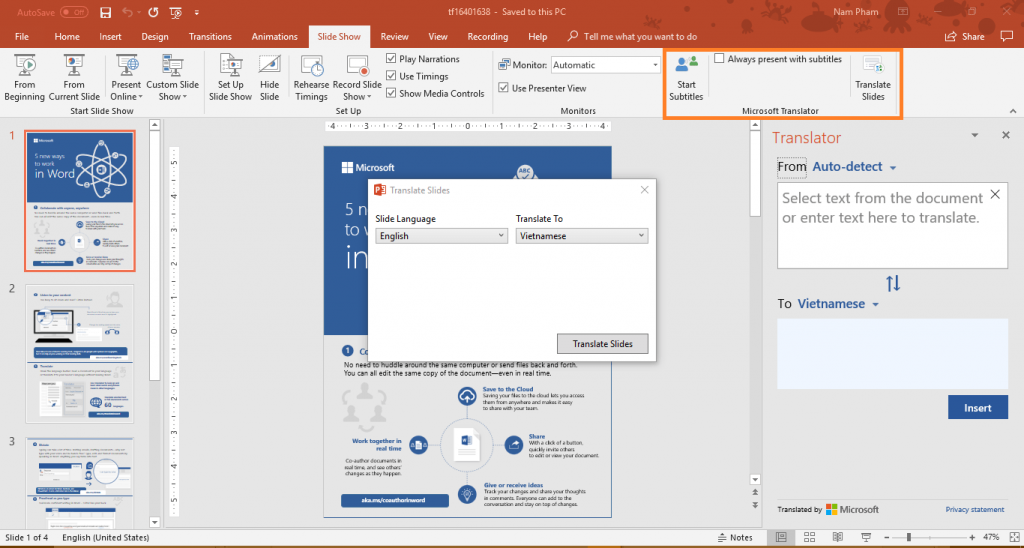Click English (United States) in status bar

click(x=105, y=538)
